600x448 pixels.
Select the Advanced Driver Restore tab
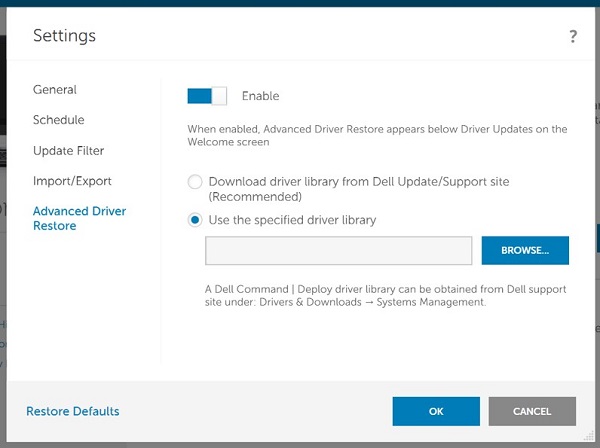pos(79,218)
